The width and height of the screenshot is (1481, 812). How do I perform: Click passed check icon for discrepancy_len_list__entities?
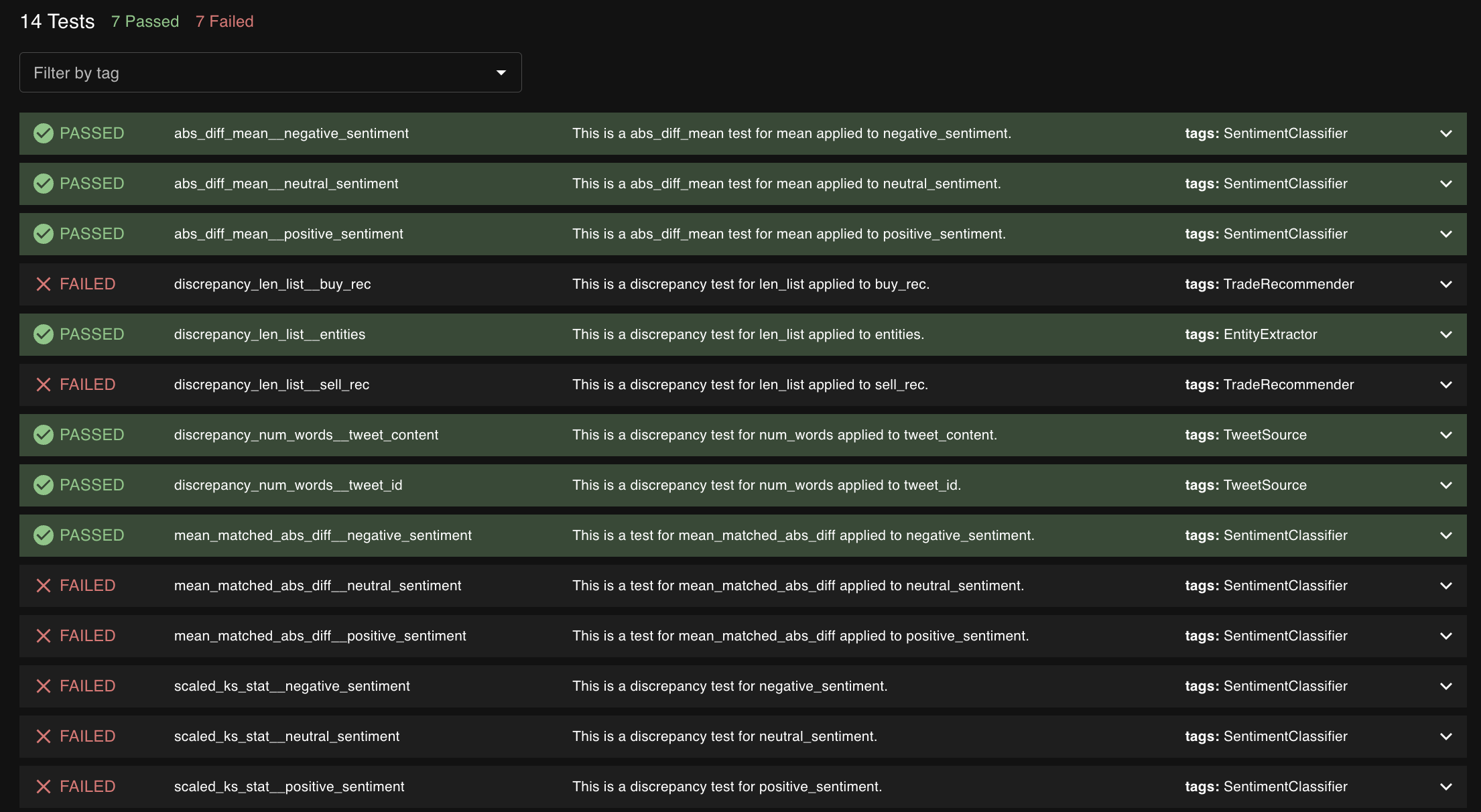(44, 334)
